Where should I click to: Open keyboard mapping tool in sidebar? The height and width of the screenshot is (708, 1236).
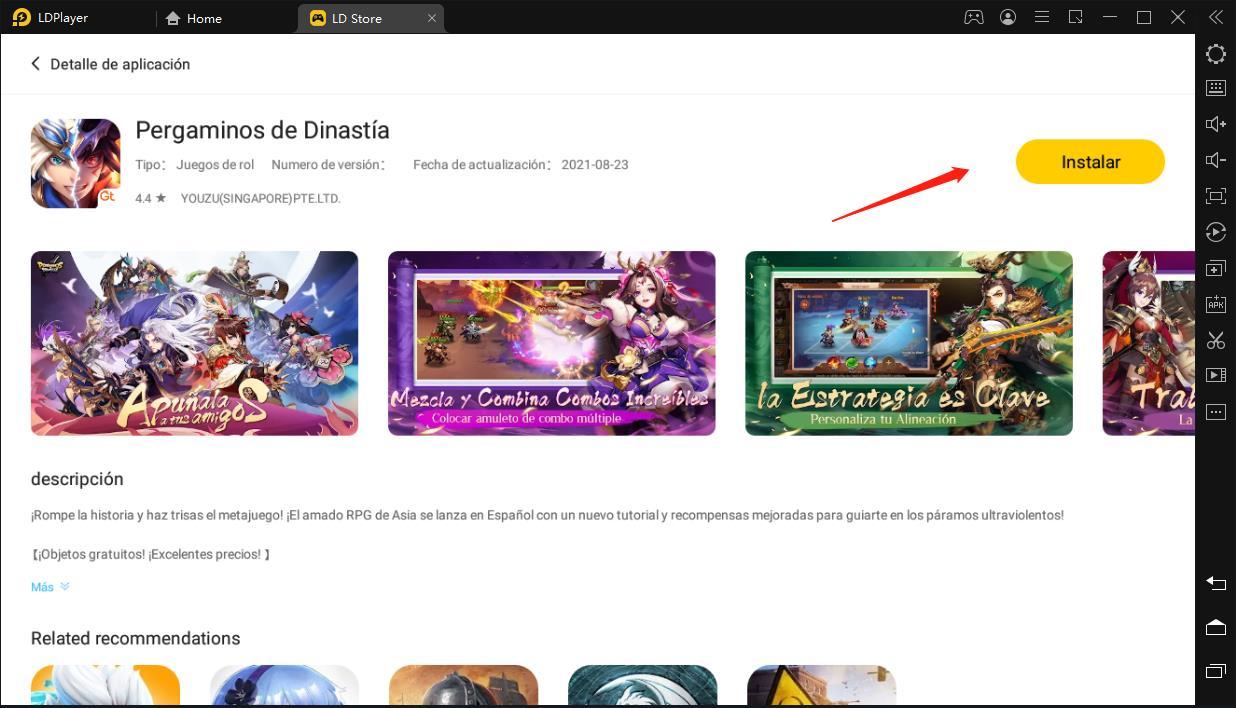coord(1216,88)
